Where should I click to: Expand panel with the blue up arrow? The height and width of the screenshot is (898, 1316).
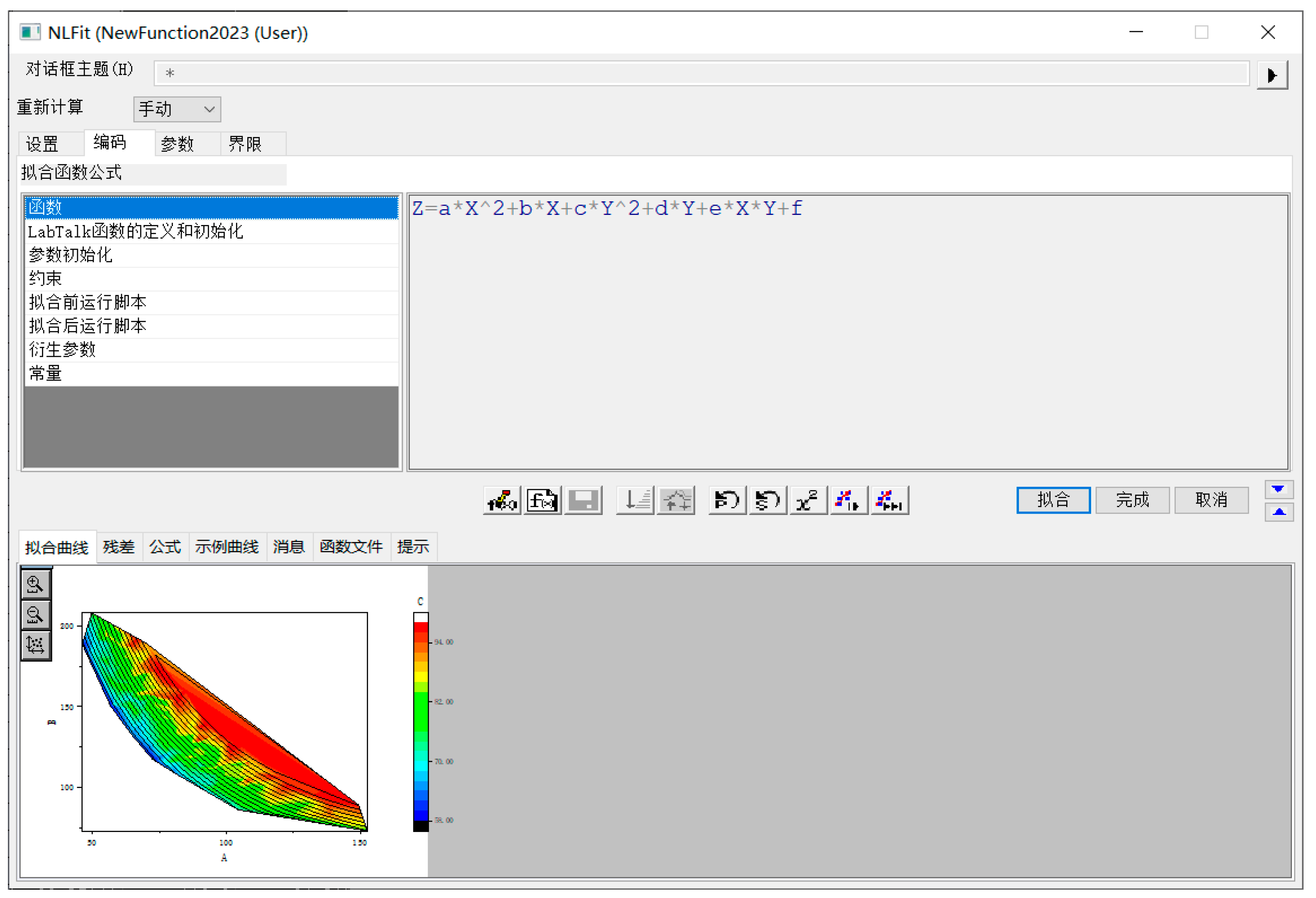[x=1278, y=512]
